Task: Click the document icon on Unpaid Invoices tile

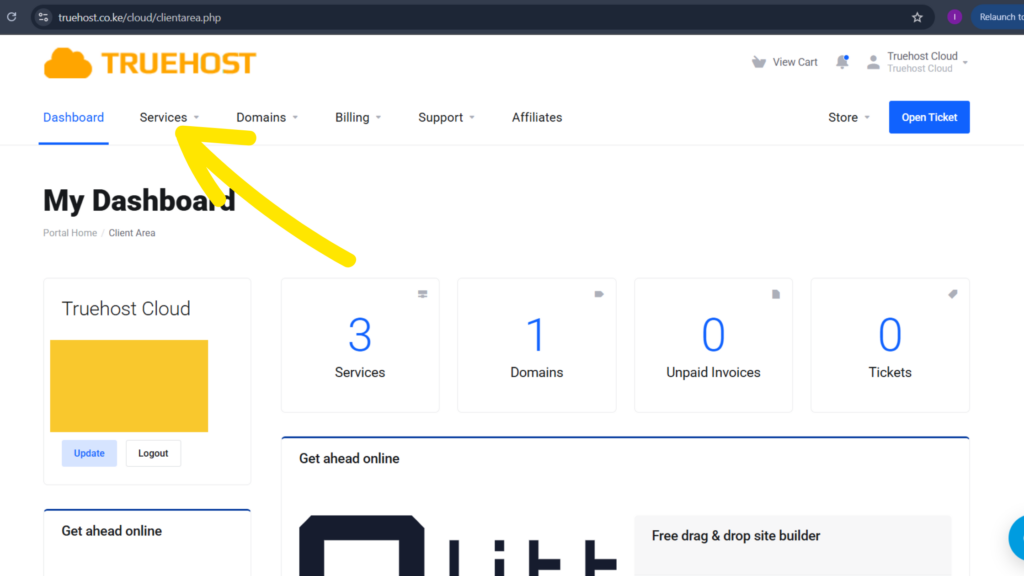Action: point(776,295)
